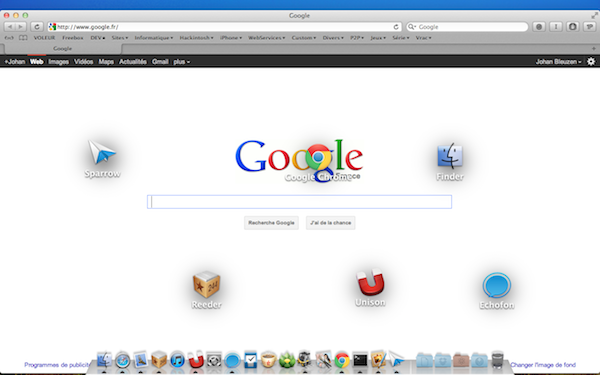Enter full screen using the title bar arrows
The height and width of the screenshot is (375, 600).
pyautogui.click(x=594, y=15)
